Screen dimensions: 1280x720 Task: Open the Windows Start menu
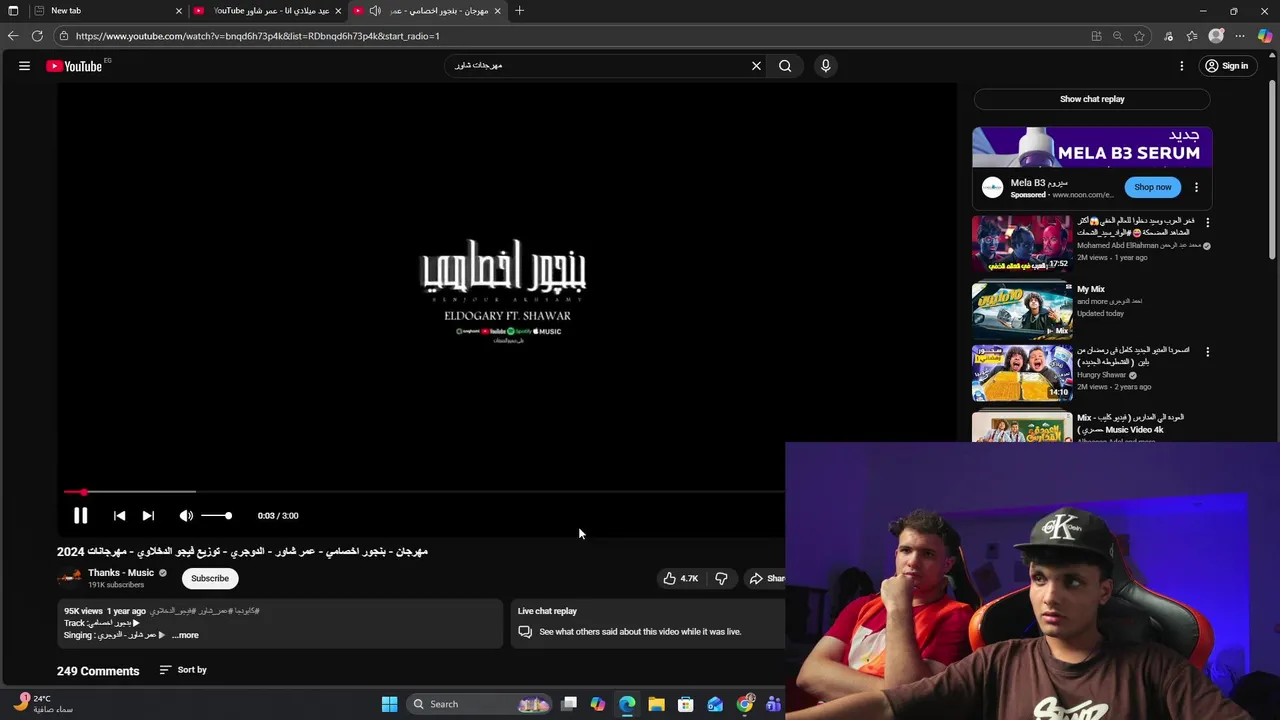tap(389, 704)
